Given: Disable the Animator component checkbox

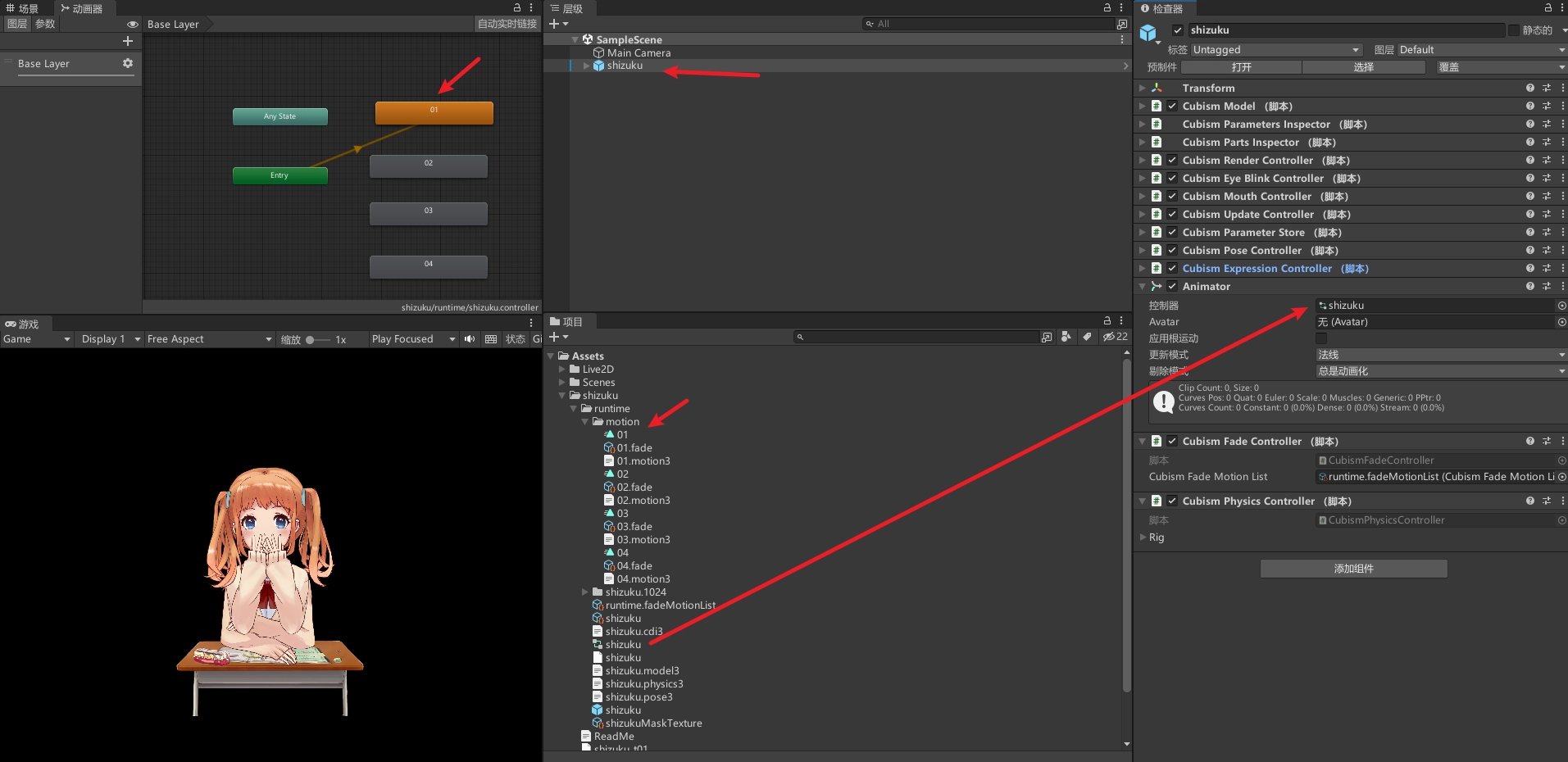Looking at the screenshot, I should point(1172,286).
